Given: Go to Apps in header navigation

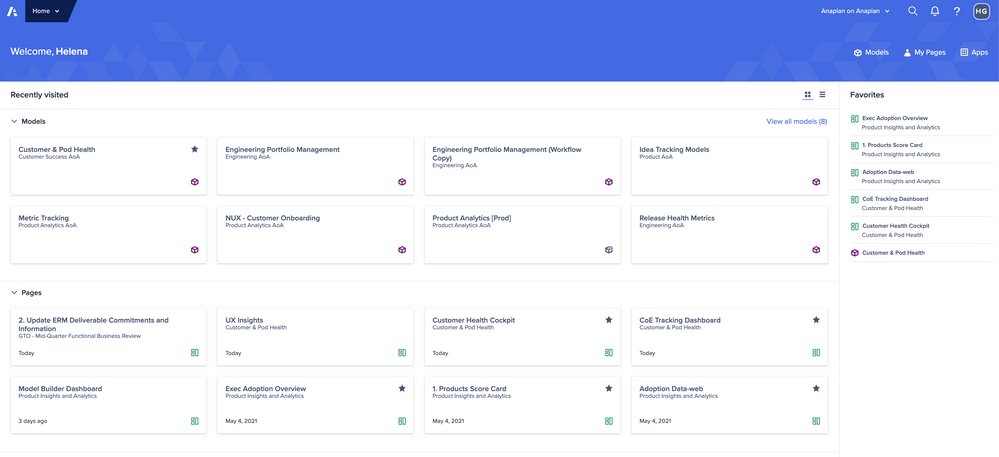Looking at the screenshot, I should [974, 52].
